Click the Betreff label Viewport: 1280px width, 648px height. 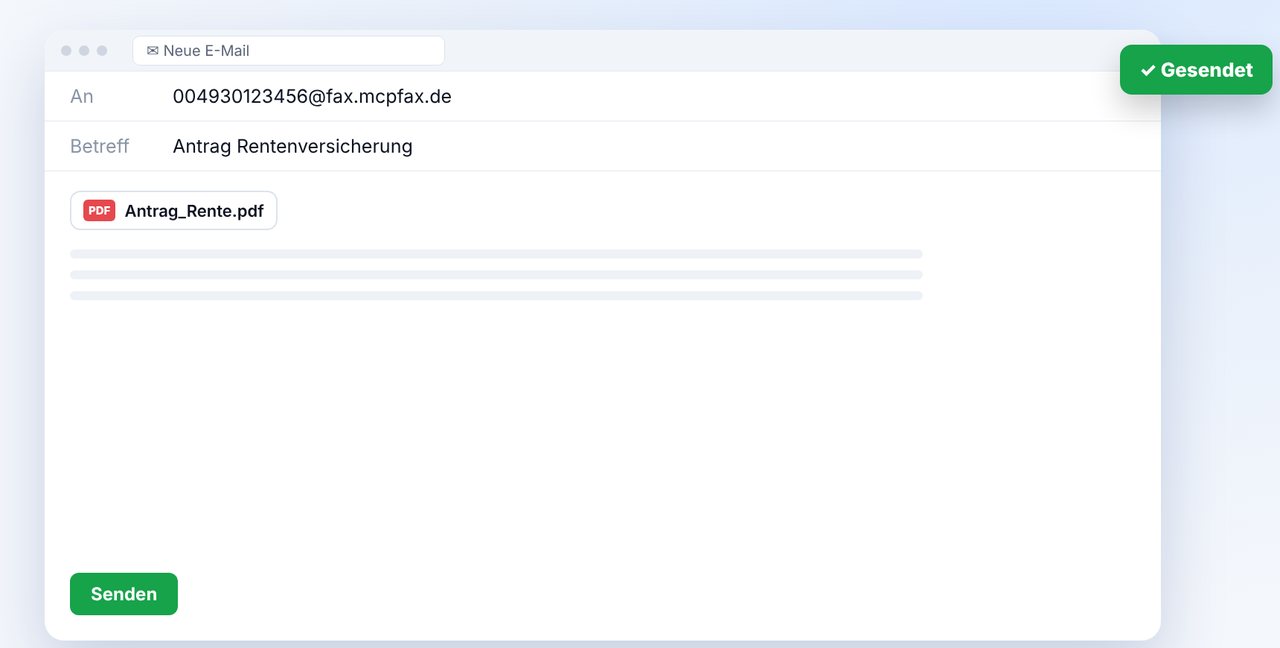point(100,146)
